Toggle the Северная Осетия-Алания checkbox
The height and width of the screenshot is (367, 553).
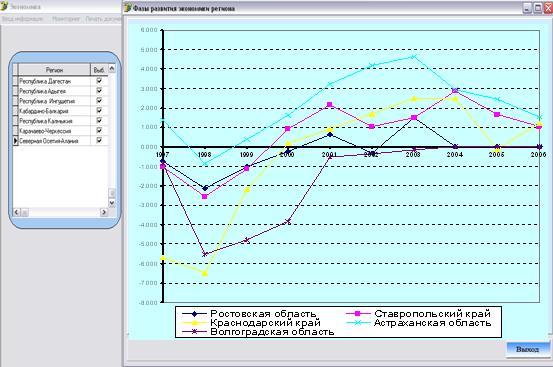(x=99, y=140)
